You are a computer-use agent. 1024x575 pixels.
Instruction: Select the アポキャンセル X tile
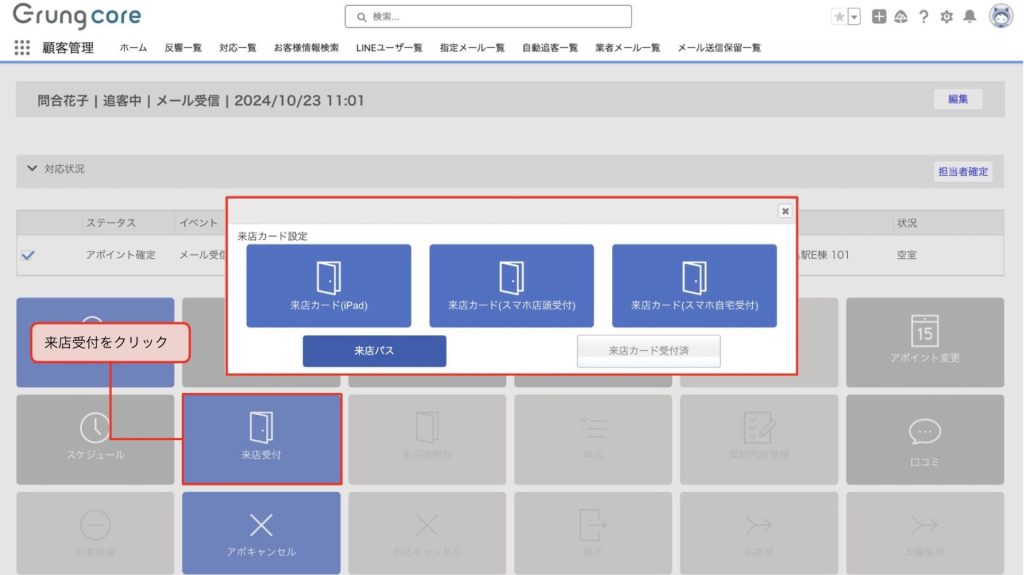261,532
